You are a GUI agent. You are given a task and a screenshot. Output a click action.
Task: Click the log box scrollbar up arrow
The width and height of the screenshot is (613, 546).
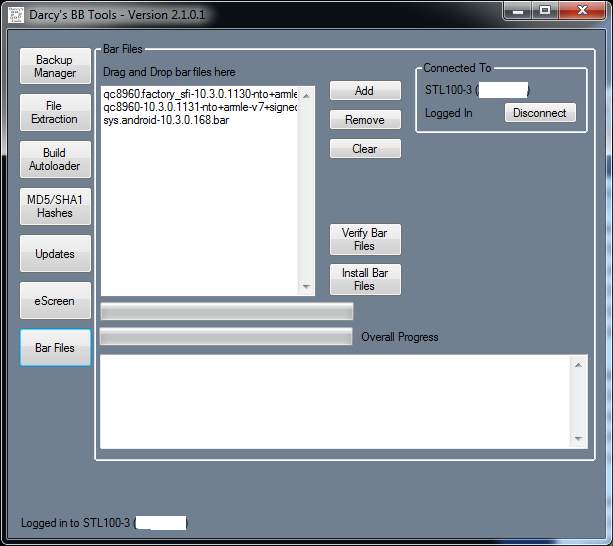(579, 365)
